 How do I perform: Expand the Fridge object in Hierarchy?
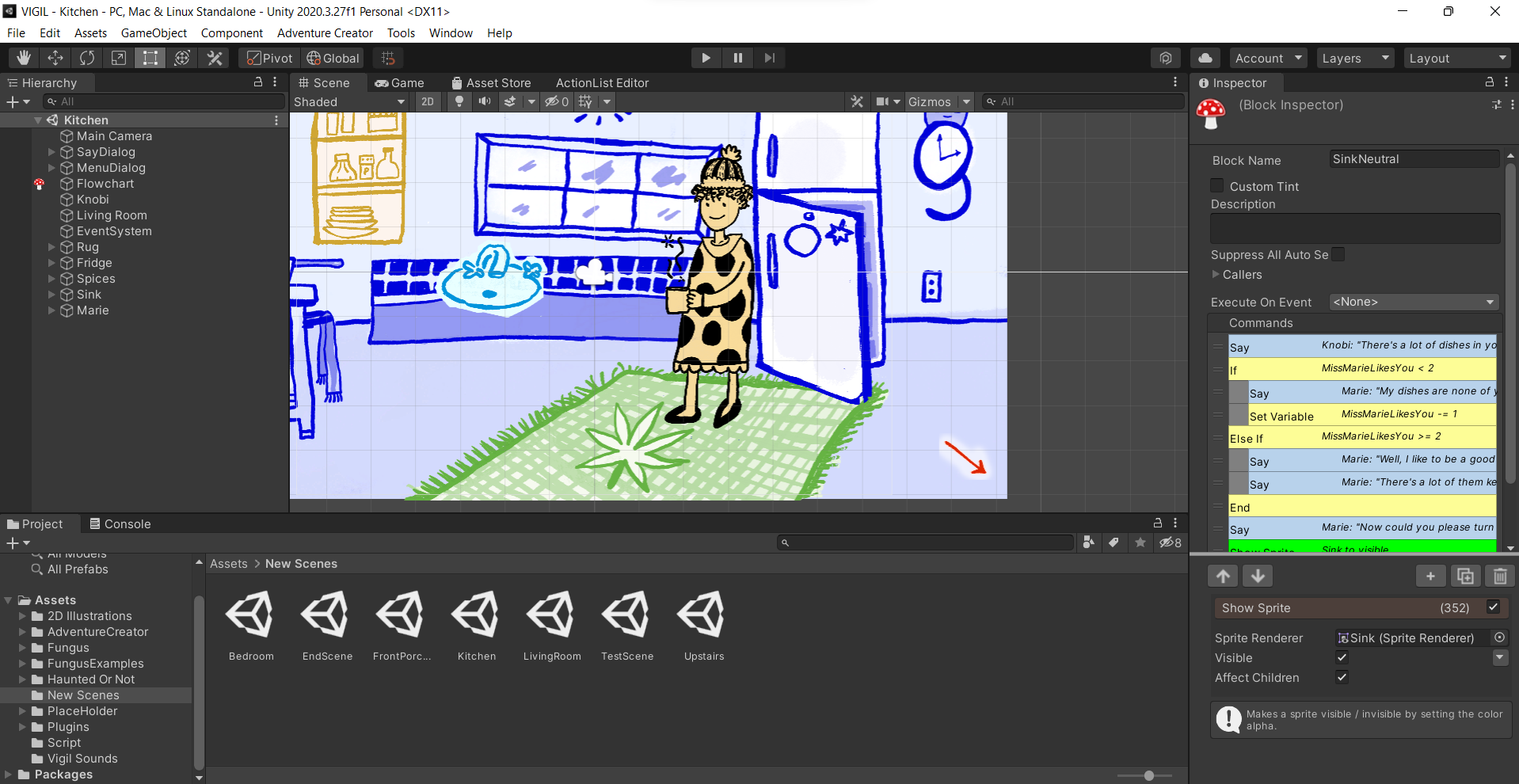coord(52,263)
